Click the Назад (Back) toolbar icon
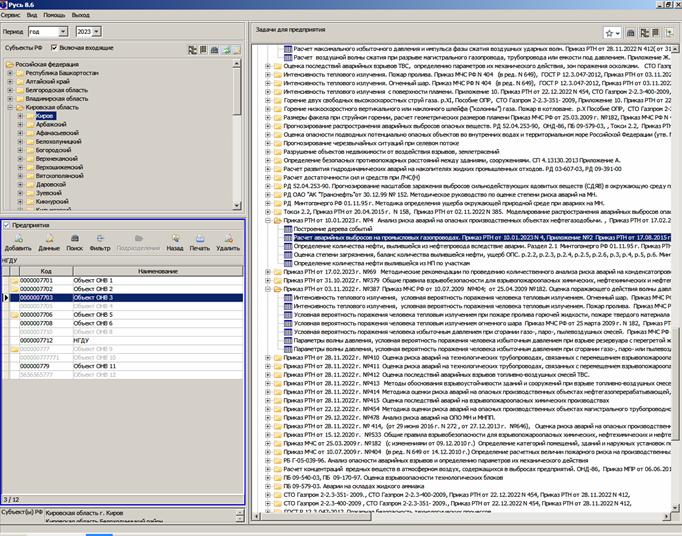 pos(174,242)
